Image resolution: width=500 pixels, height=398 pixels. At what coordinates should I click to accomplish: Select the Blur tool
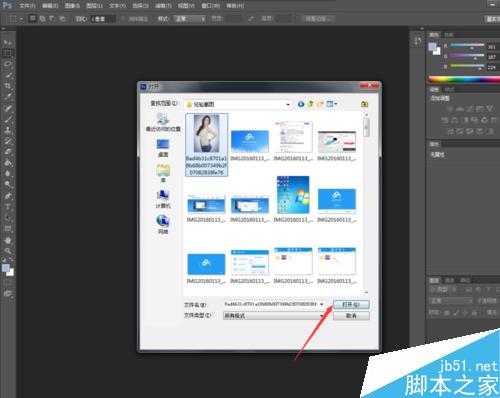pyautogui.click(x=8, y=174)
